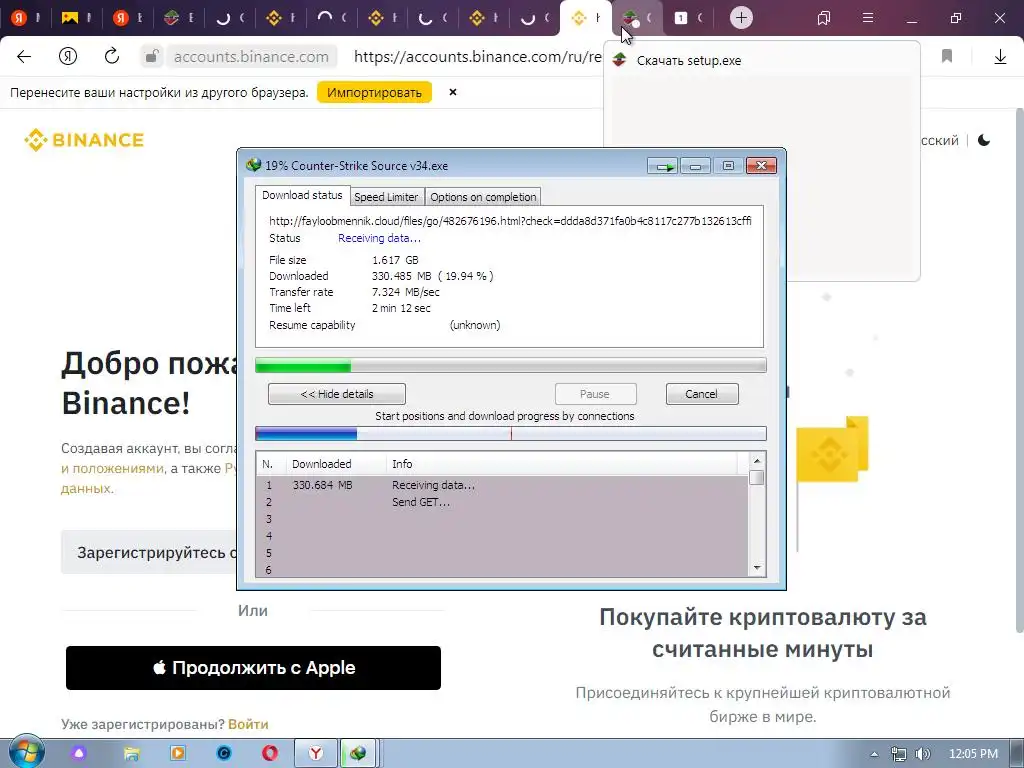
Task: Click the Продолжить с Apple button
Action: [x=253, y=667]
